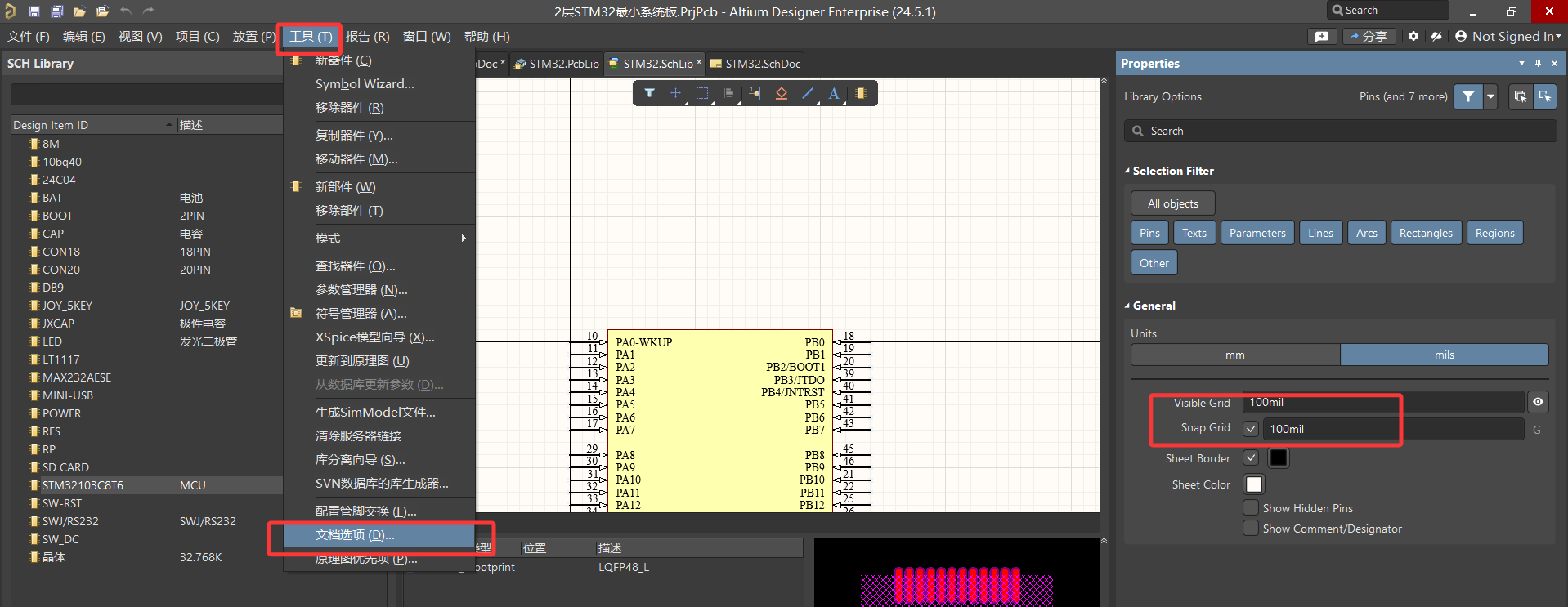
Task: Toggle the Snap Grid checkbox
Action: click(1251, 428)
